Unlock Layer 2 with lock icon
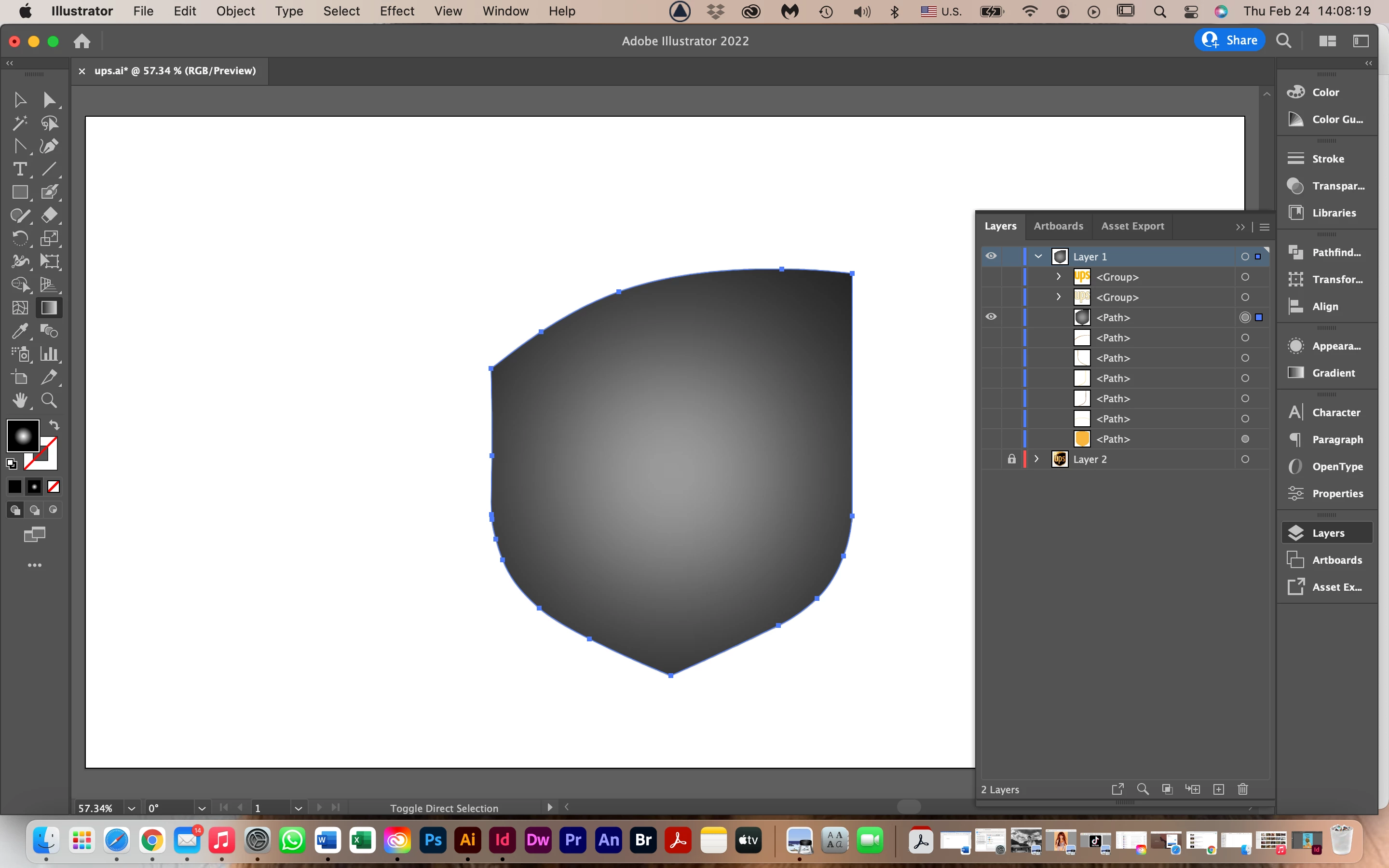The height and width of the screenshot is (868, 1389). (1011, 459)
